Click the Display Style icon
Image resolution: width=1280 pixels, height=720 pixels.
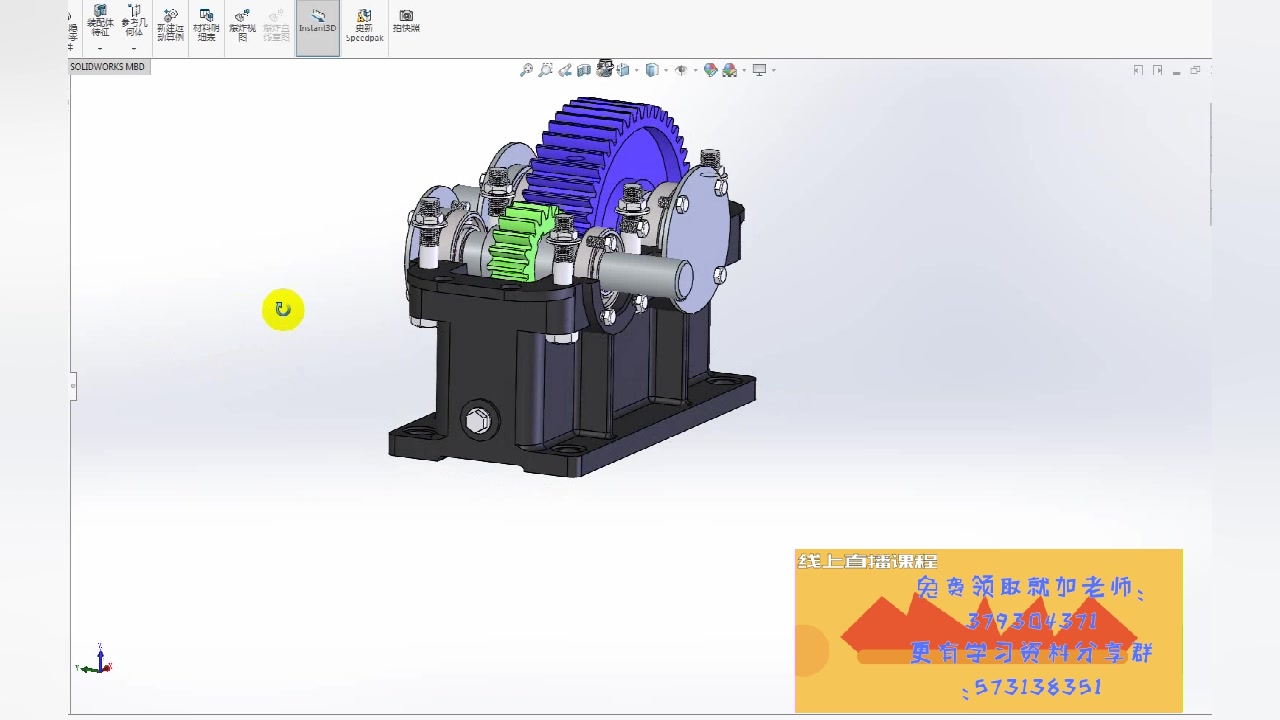pyautogui.click(x=652, y=70)
